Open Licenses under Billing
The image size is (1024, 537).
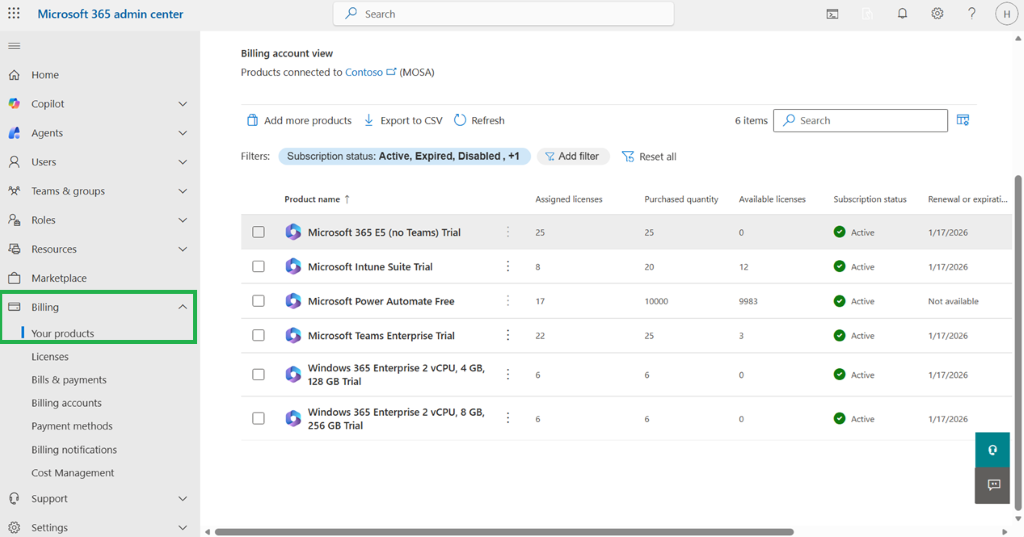pos(50,357)
